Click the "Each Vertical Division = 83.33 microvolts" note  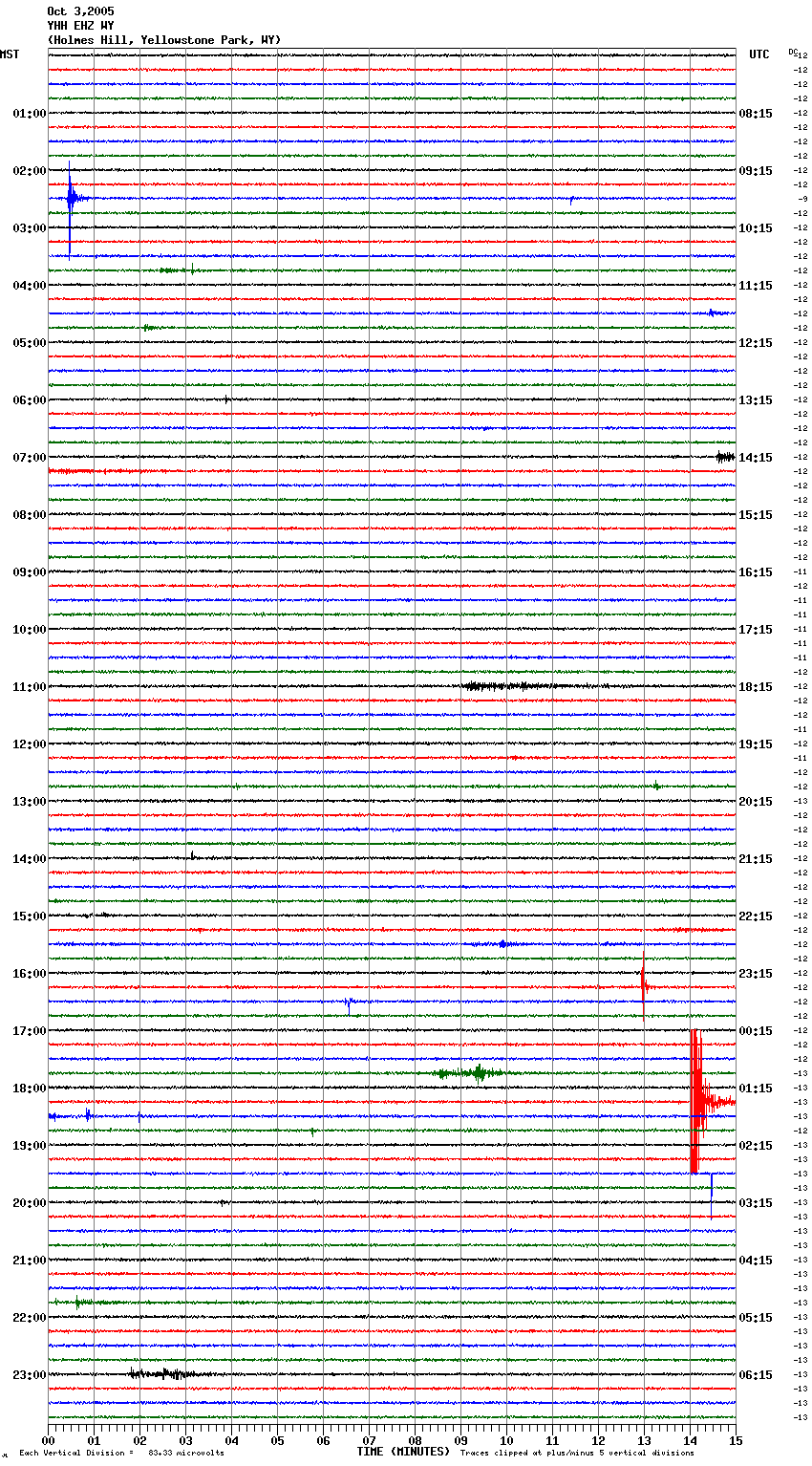pyautogui.click(x=121, y=1453)
